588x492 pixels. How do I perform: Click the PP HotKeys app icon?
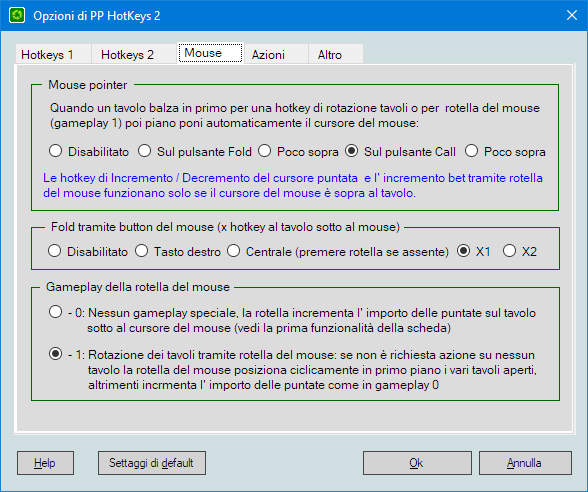click(17, 15)
